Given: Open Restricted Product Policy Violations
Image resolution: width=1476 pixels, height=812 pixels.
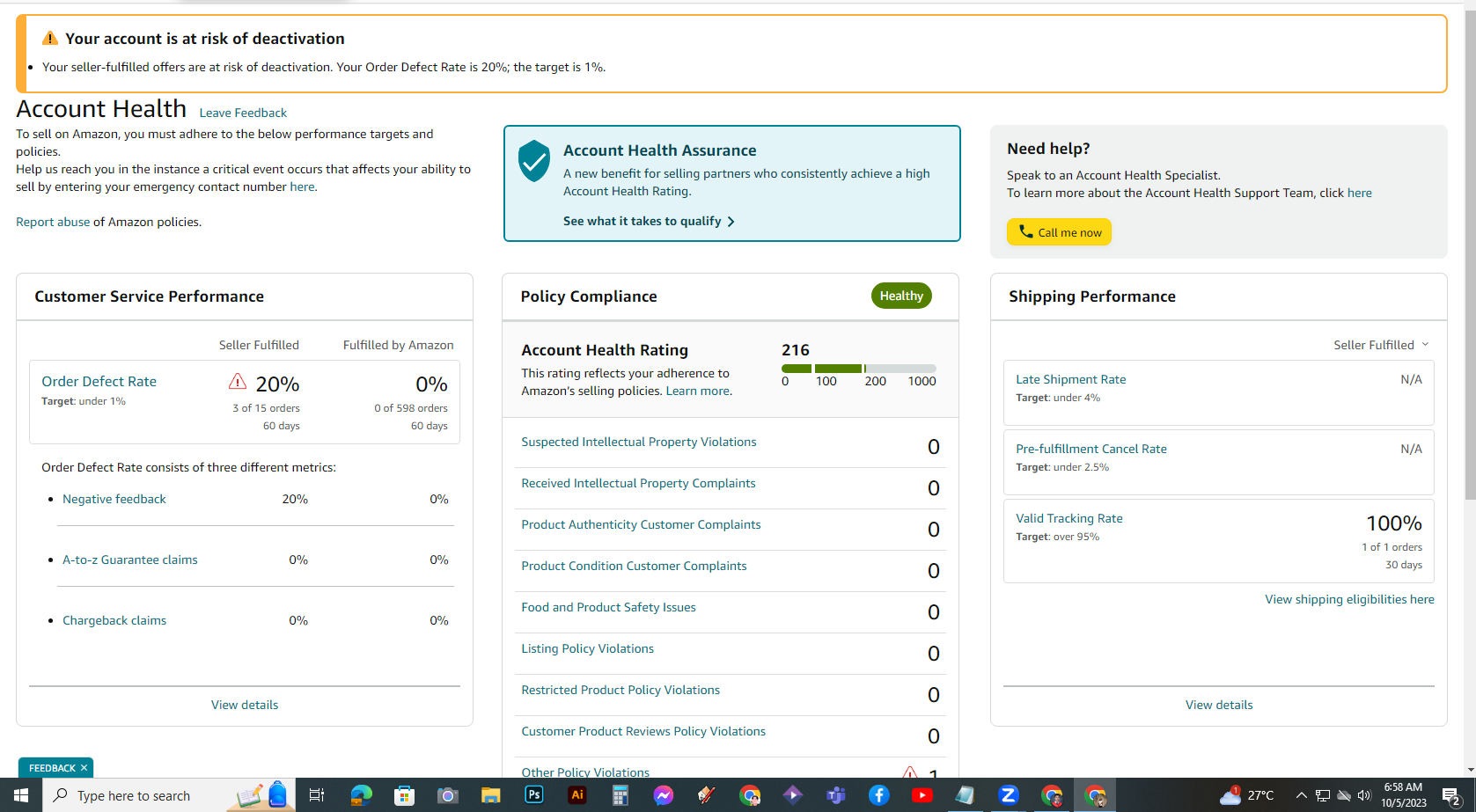Looking at the screenshot, I should 621,690.
